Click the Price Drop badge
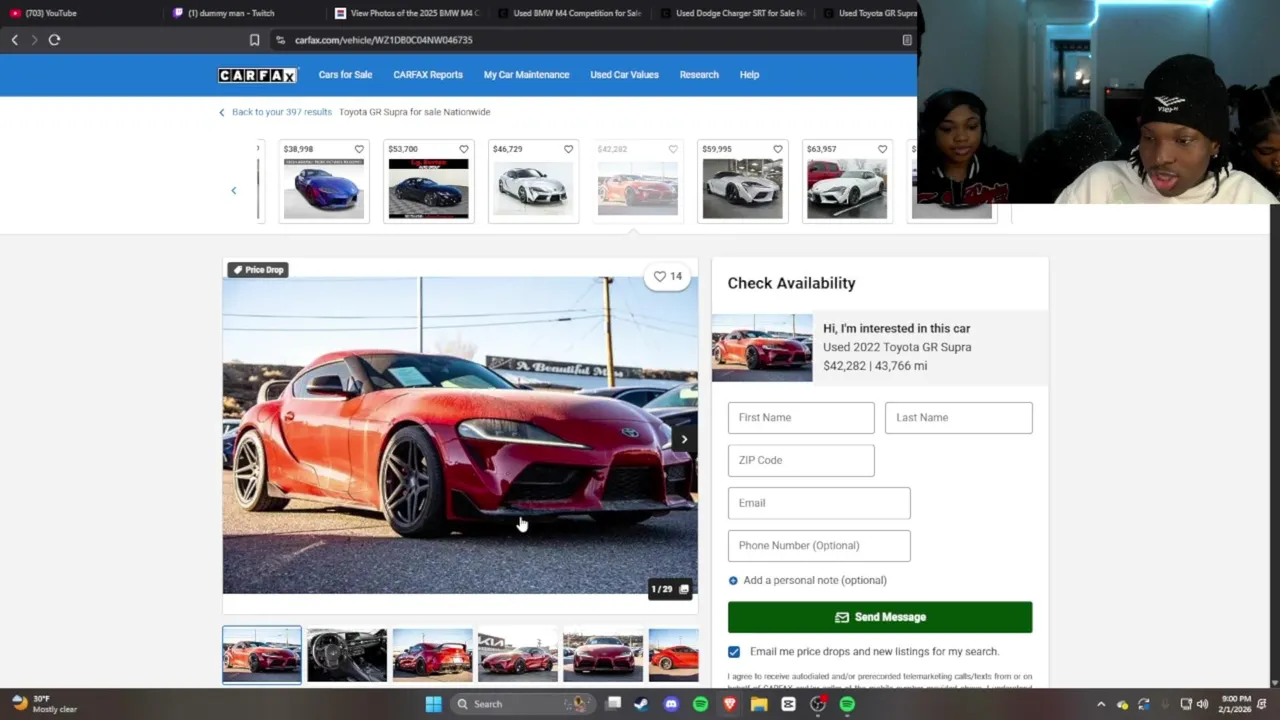 tap(257, 270)
